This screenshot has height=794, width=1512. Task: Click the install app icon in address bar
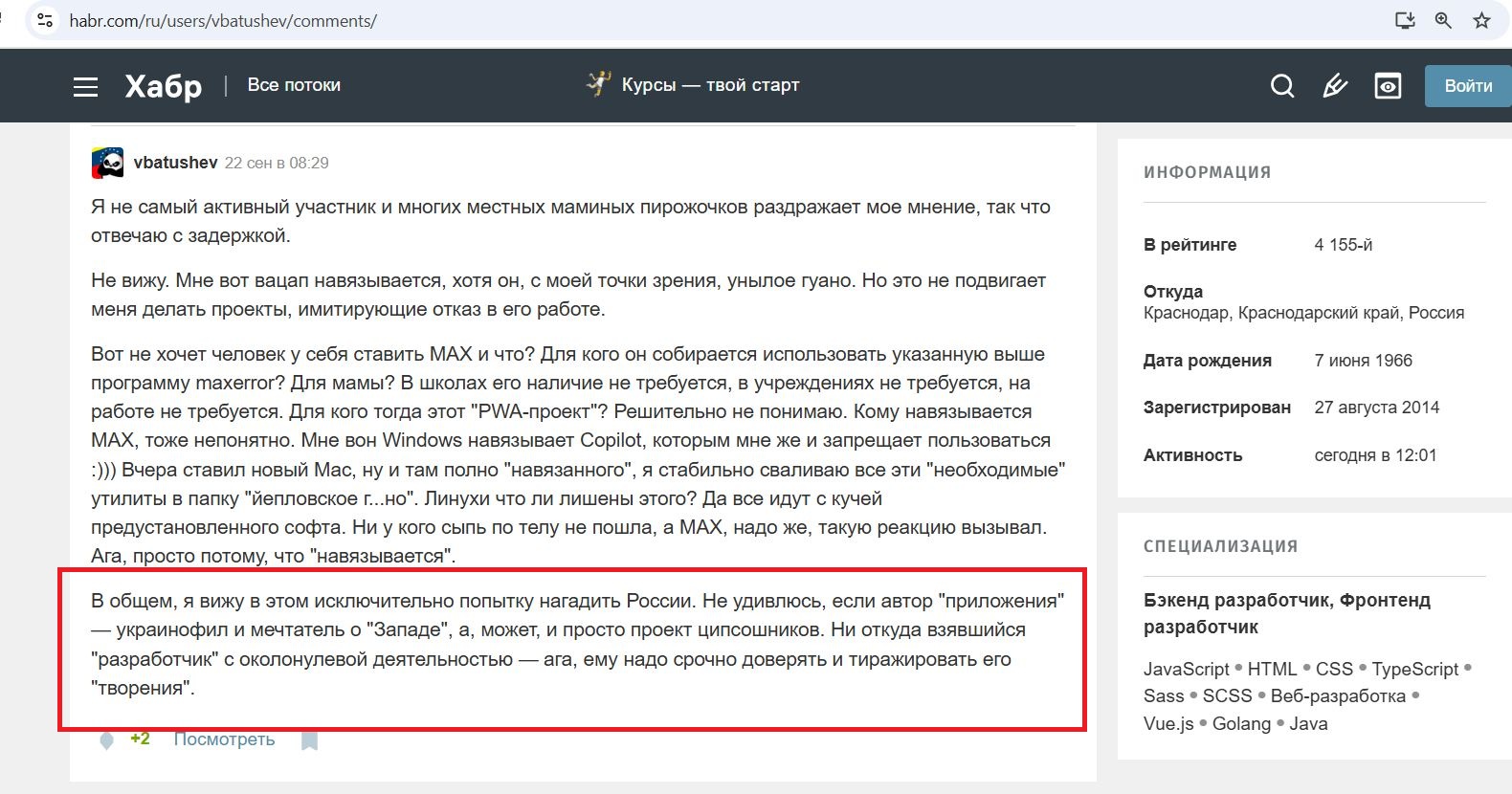1405,20
